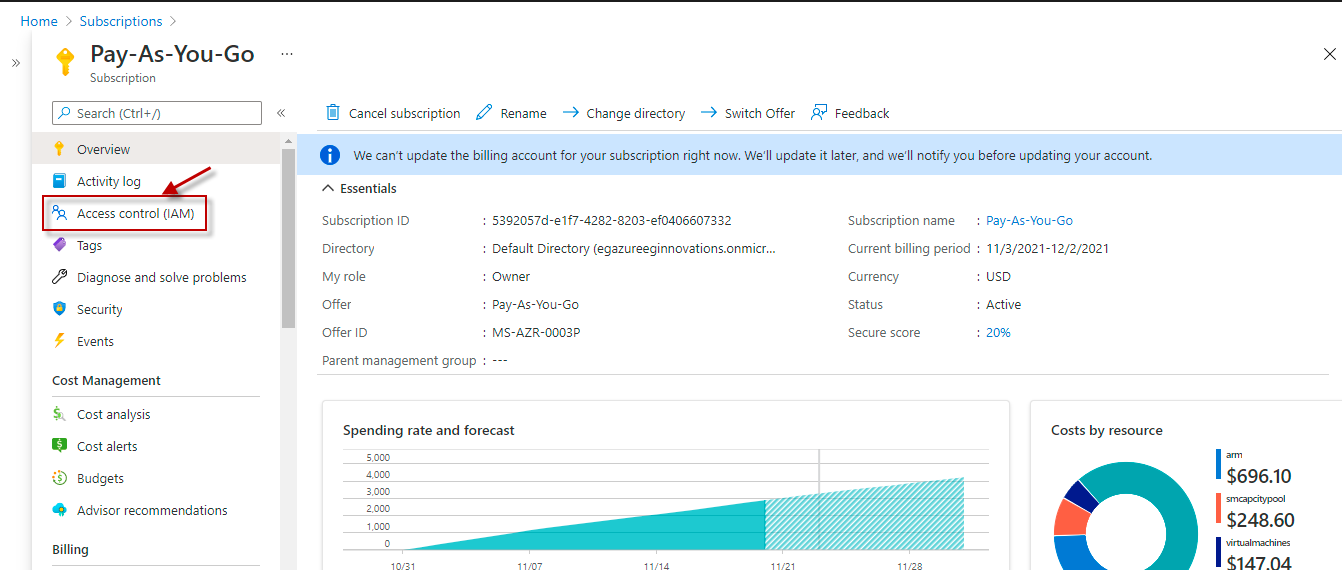1342x570 pixels.
Task: Click the Billing section header
Action: click(70, 549)
